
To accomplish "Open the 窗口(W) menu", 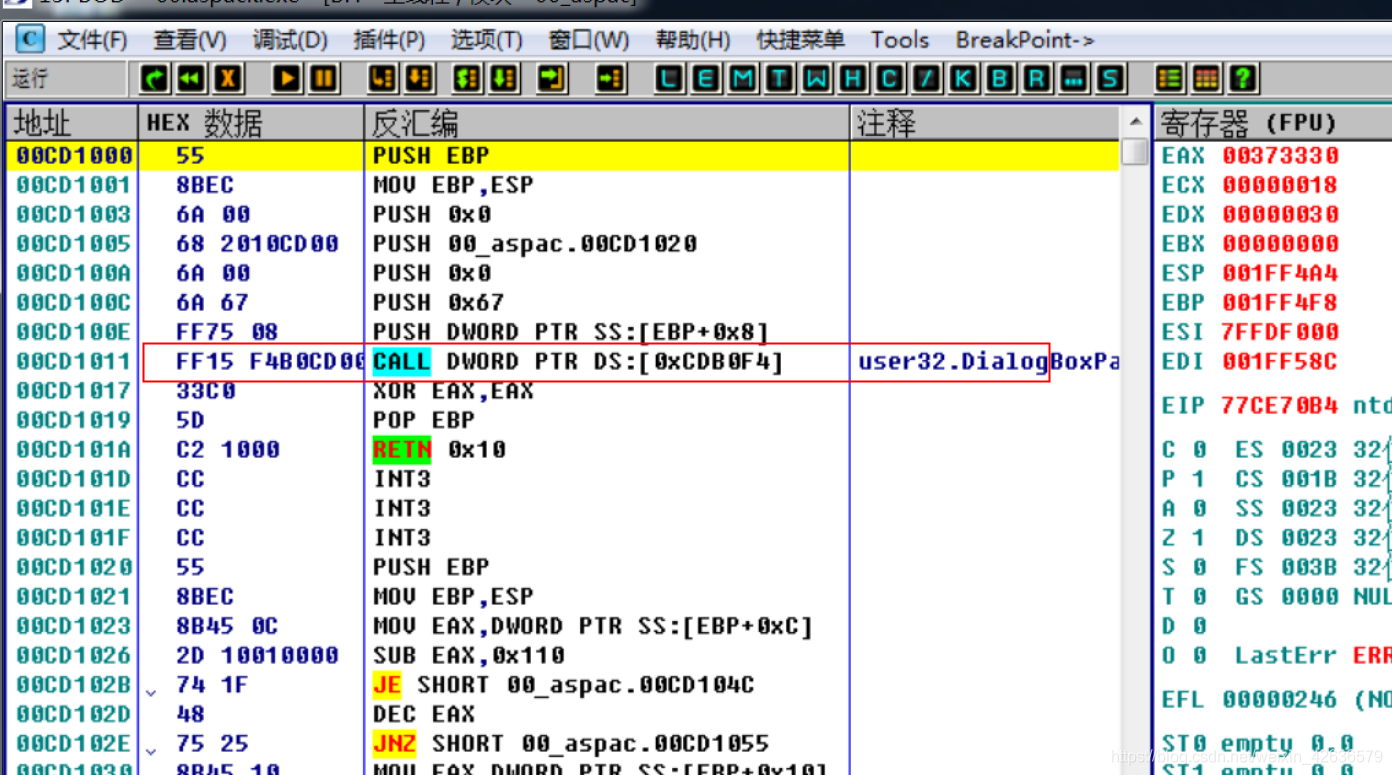I will [589, 40].
